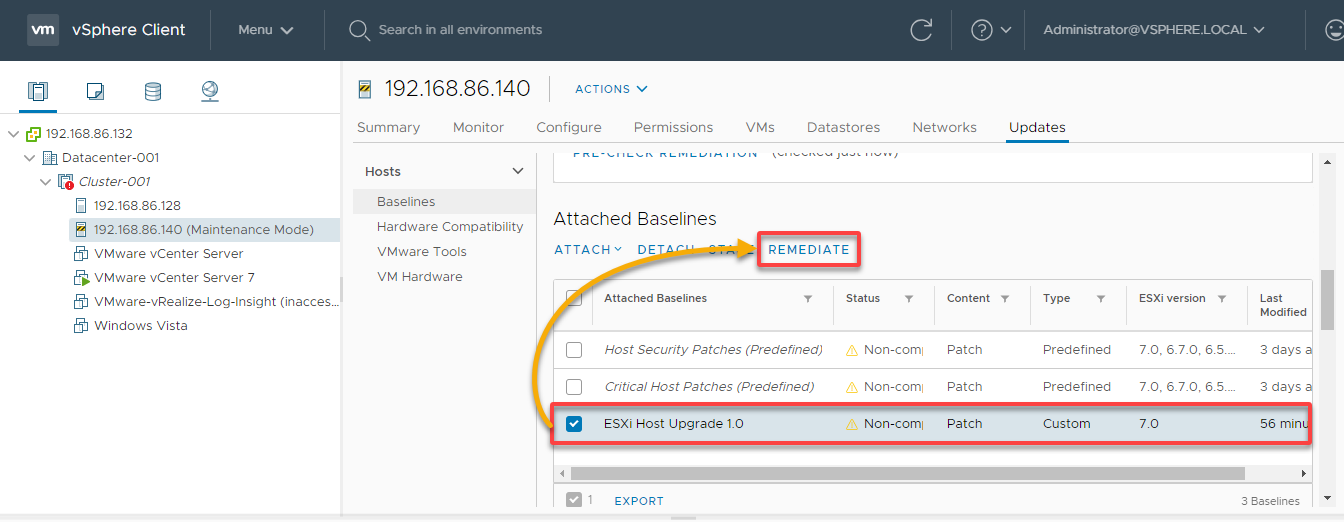Open the Permissions tab
Screen dimensions: 1344x522
point(673,128)
